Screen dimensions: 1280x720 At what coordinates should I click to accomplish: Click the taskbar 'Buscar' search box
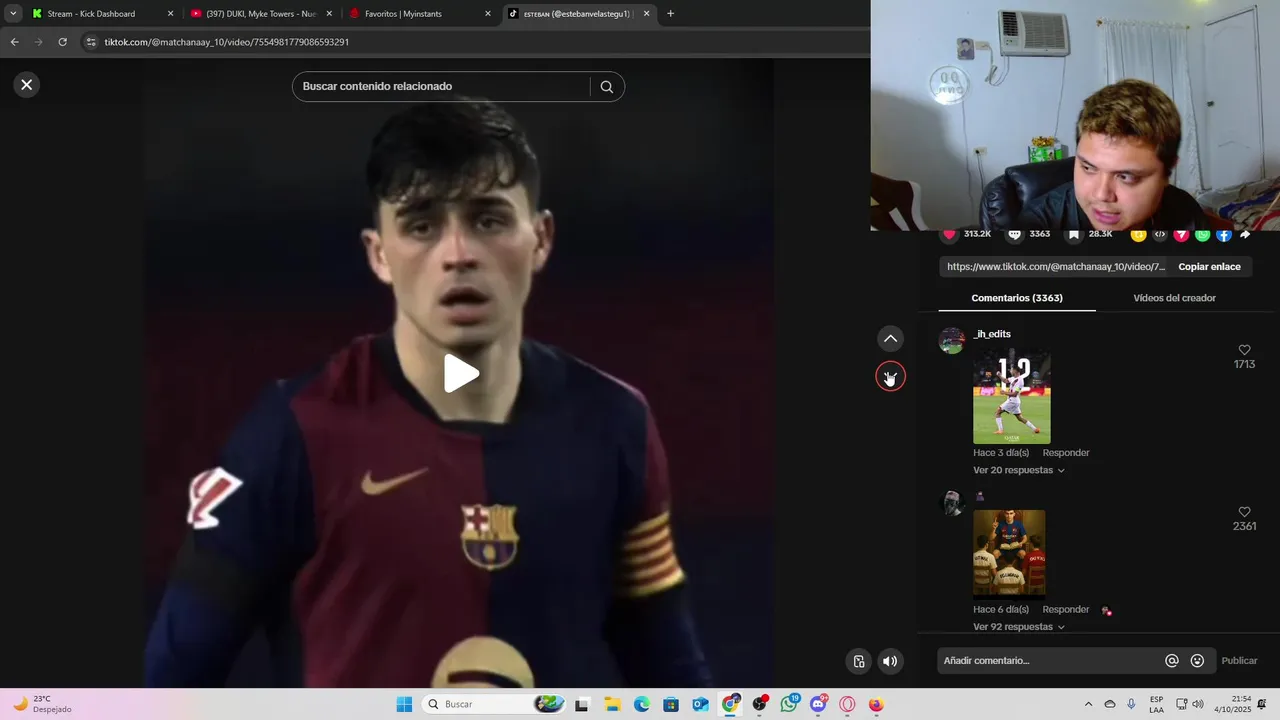(495, 704)
